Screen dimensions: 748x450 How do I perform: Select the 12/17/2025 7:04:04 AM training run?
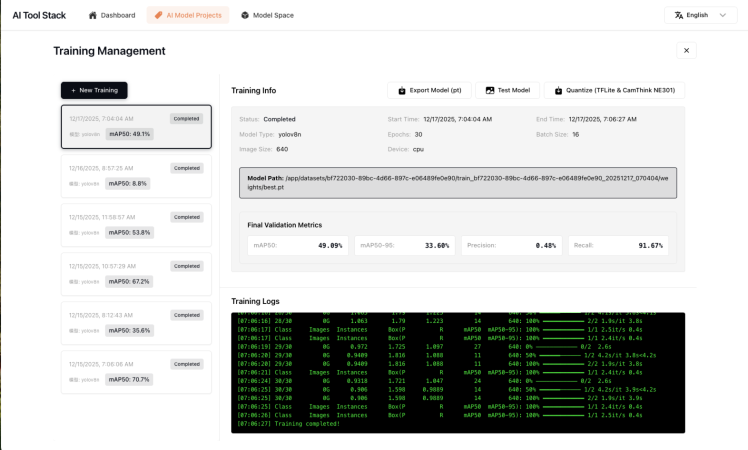(136, 126)
